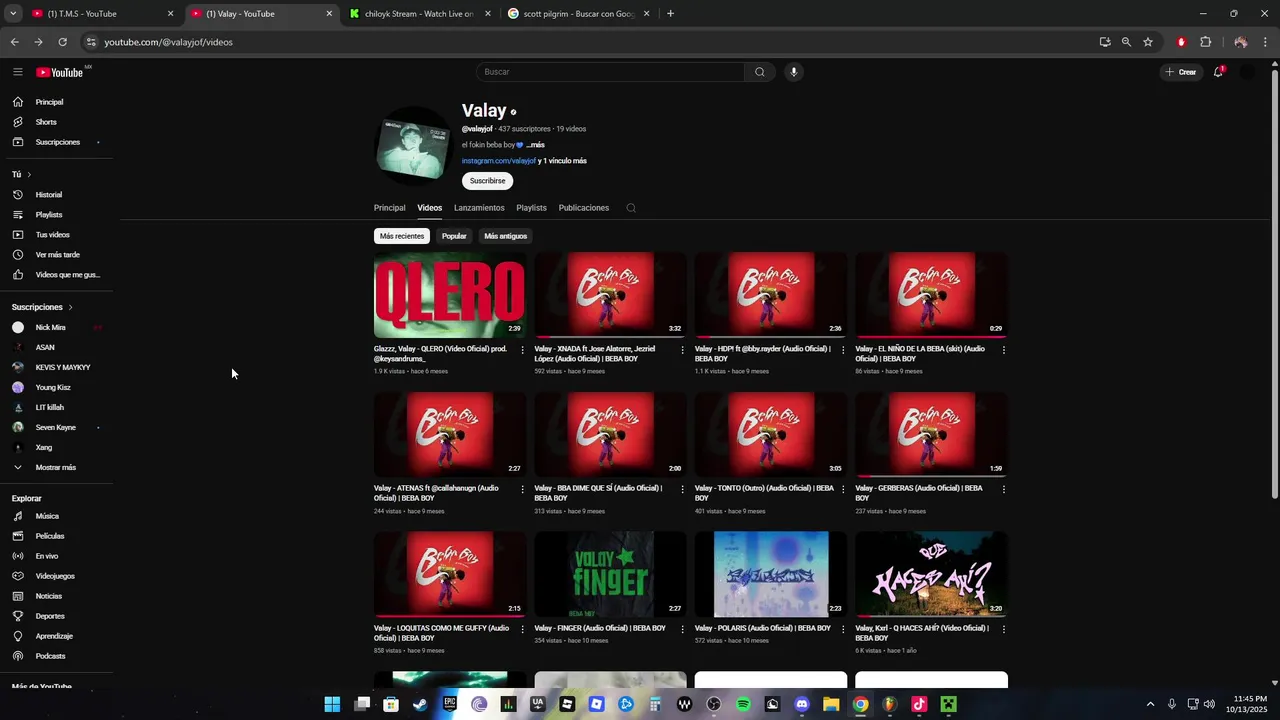Open new browser tab with plus
This screenshot has width=1280, height=720.
[670, 14]
